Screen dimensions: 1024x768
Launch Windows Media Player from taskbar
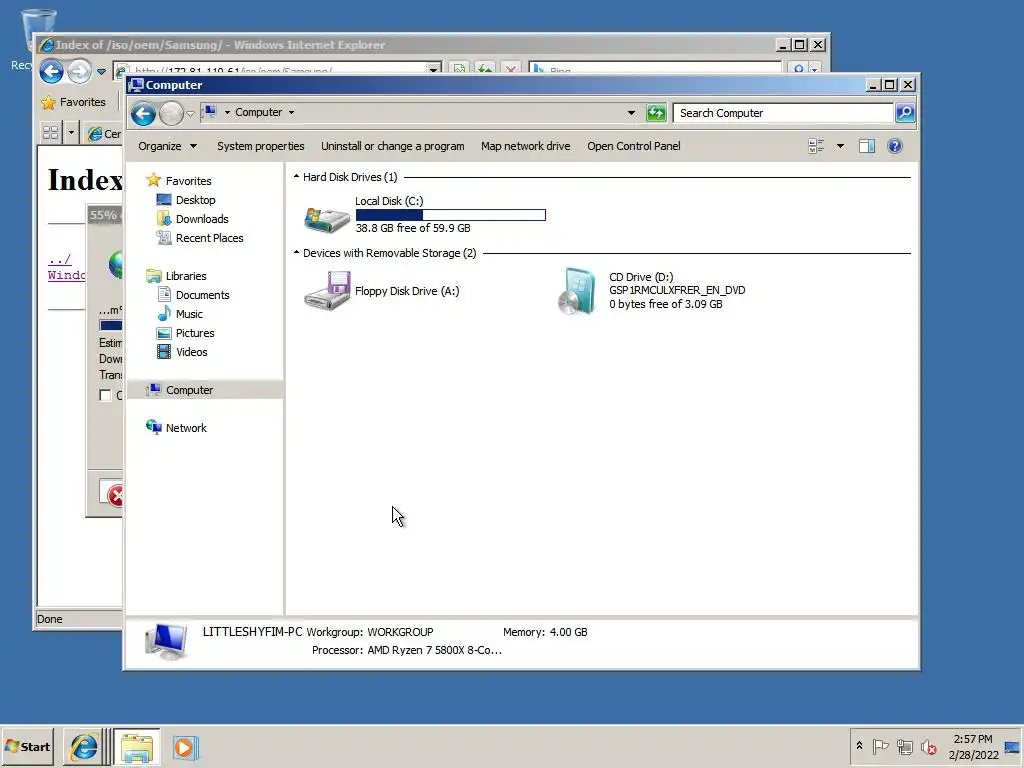coord(185,747)
